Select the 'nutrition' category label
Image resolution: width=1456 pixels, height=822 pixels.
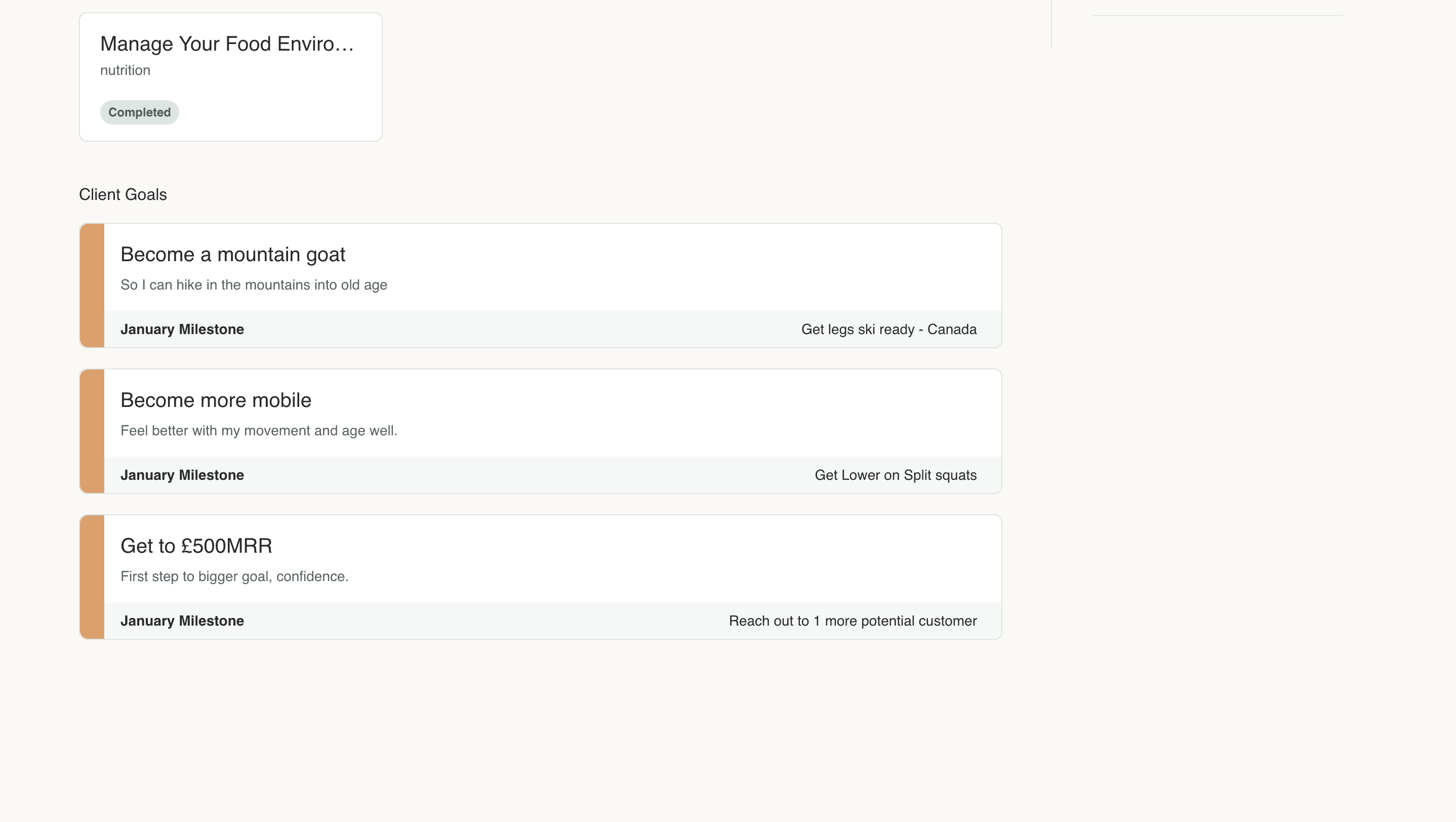tap(125, 70)
